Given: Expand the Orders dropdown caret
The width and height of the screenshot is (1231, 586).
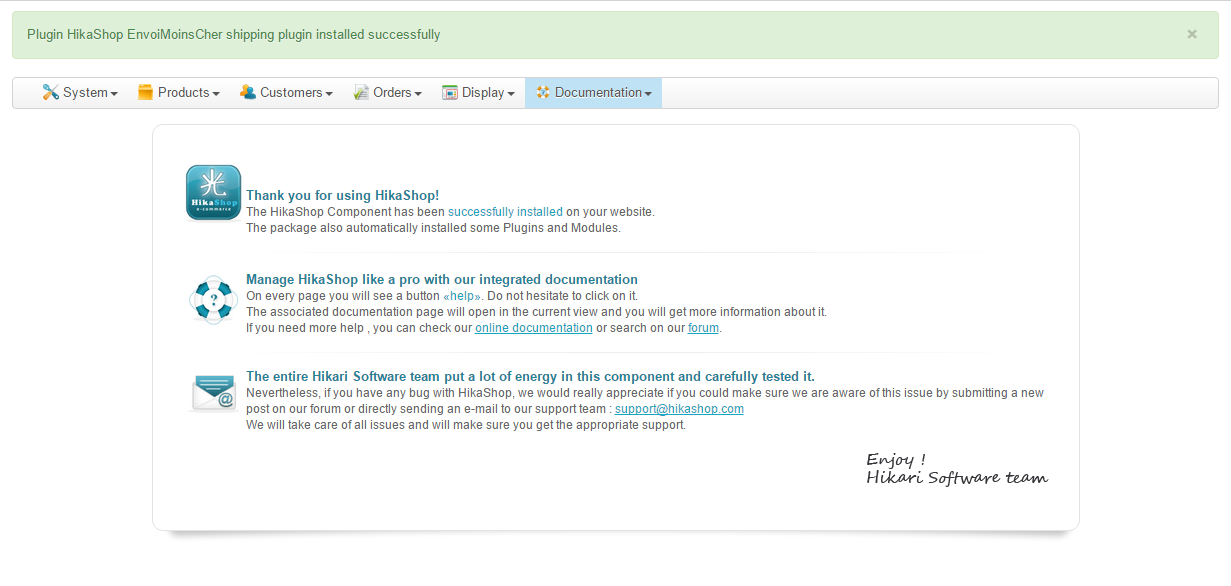Looking at the screenshot, I should (x=418, y=94).
